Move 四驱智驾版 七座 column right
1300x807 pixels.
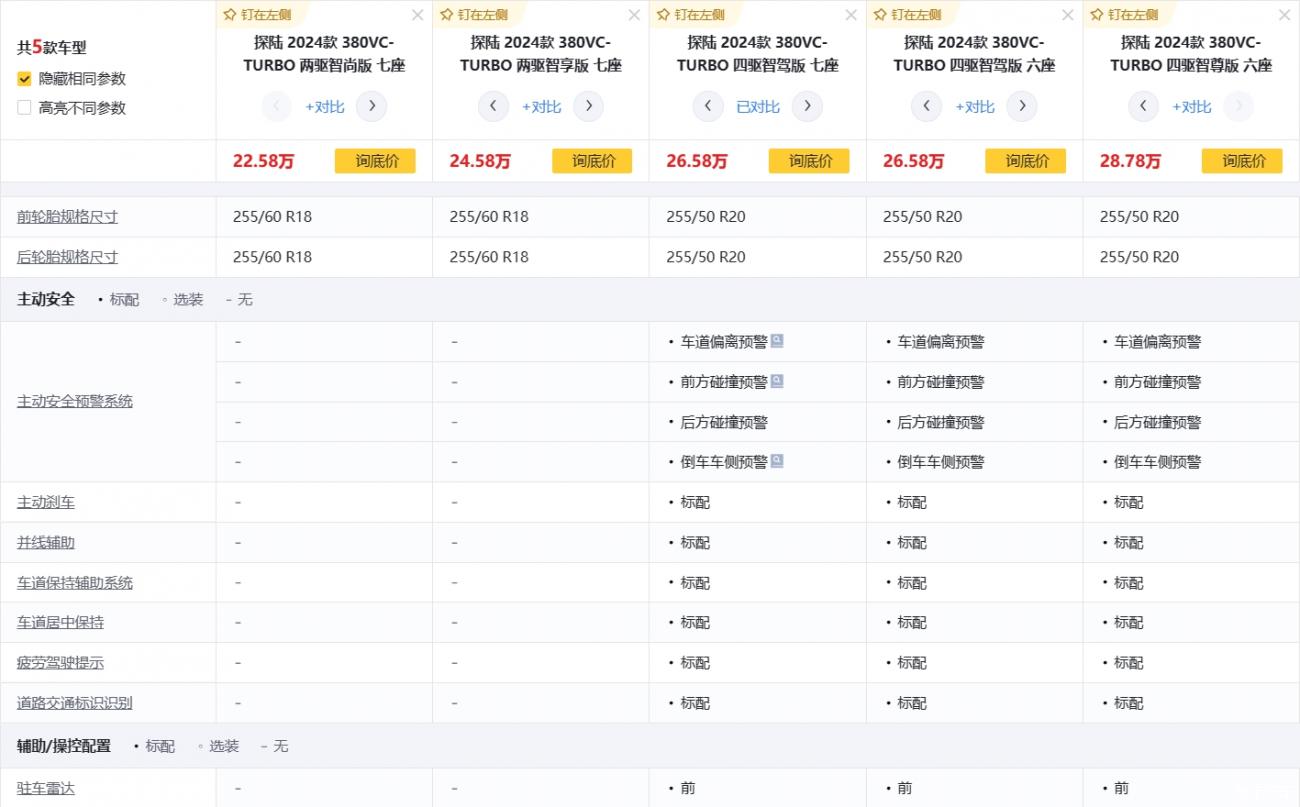tap(807, 106)
